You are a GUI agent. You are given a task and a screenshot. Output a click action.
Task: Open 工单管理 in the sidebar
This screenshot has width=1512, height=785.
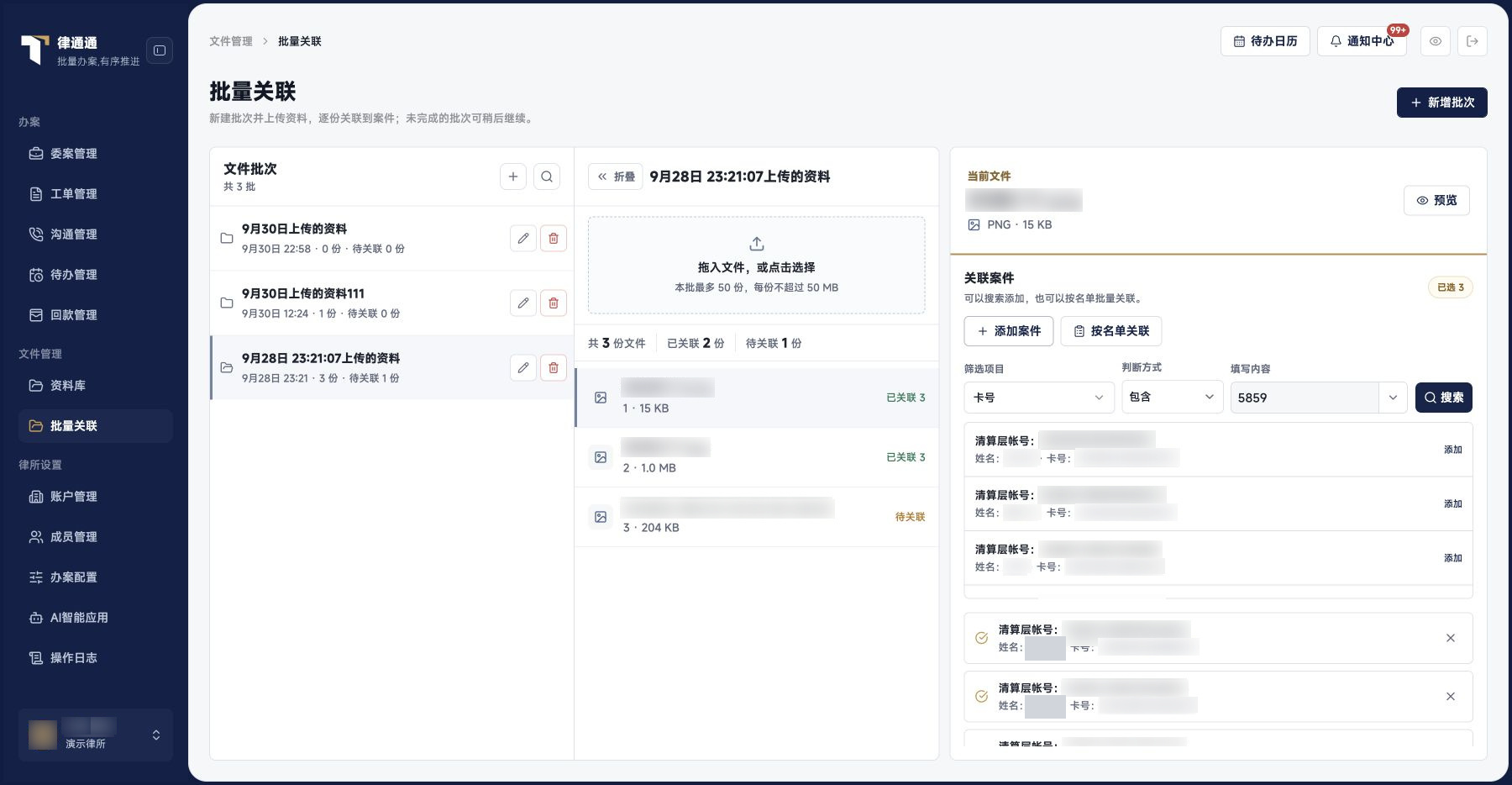click(96, 194)
